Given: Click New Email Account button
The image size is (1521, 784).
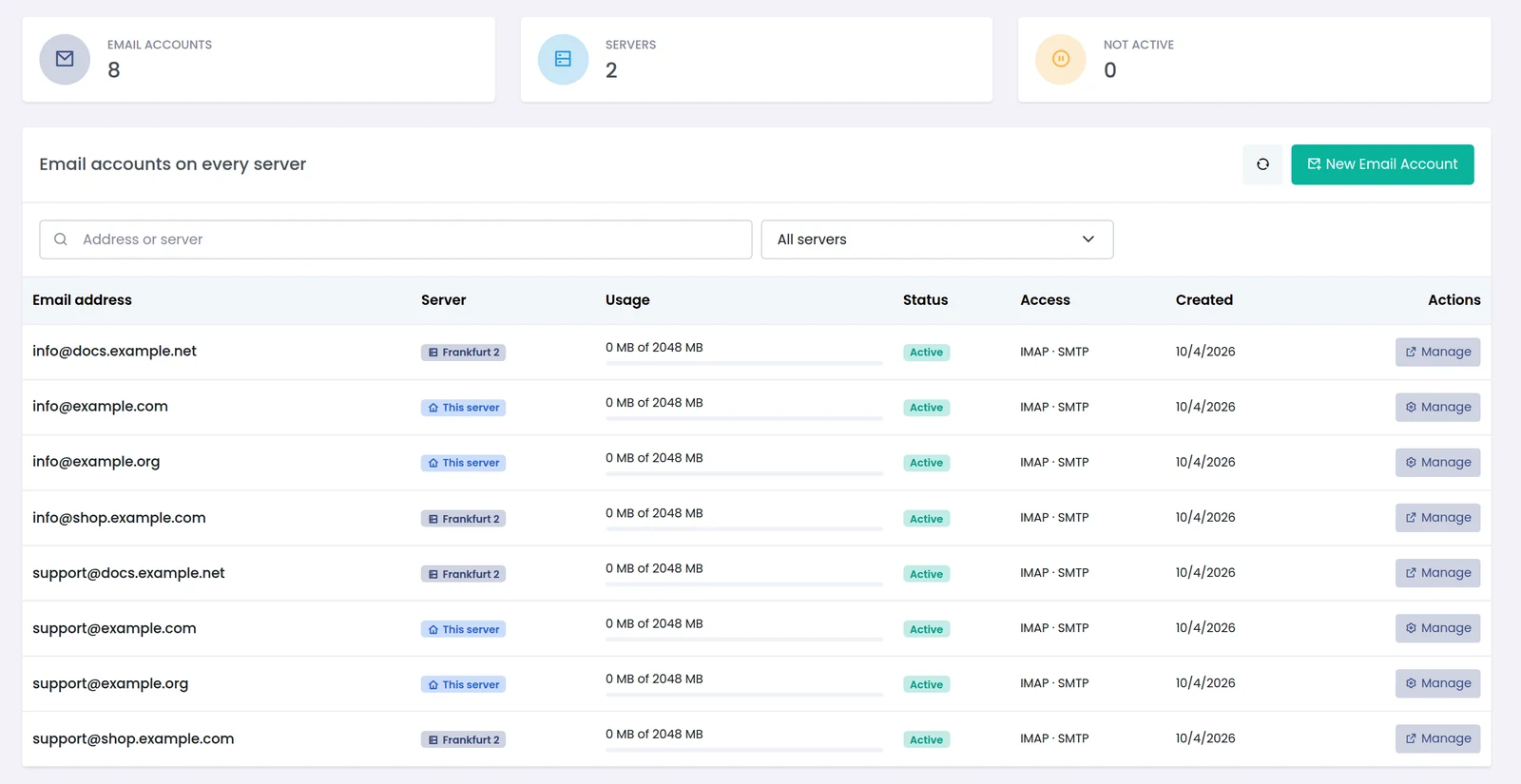Looking at the screenshot, I should click(x=1382, y=164).
